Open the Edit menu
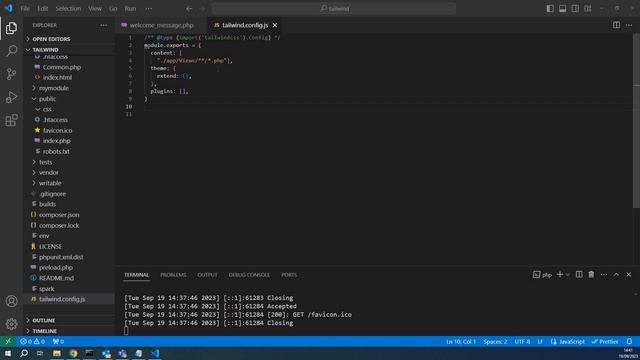 (x=42, y=9)
